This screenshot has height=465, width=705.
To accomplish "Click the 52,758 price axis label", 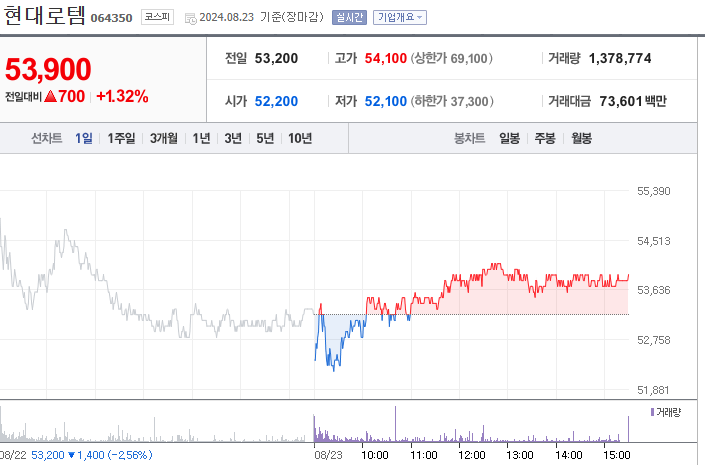I will tap(653, 340).
